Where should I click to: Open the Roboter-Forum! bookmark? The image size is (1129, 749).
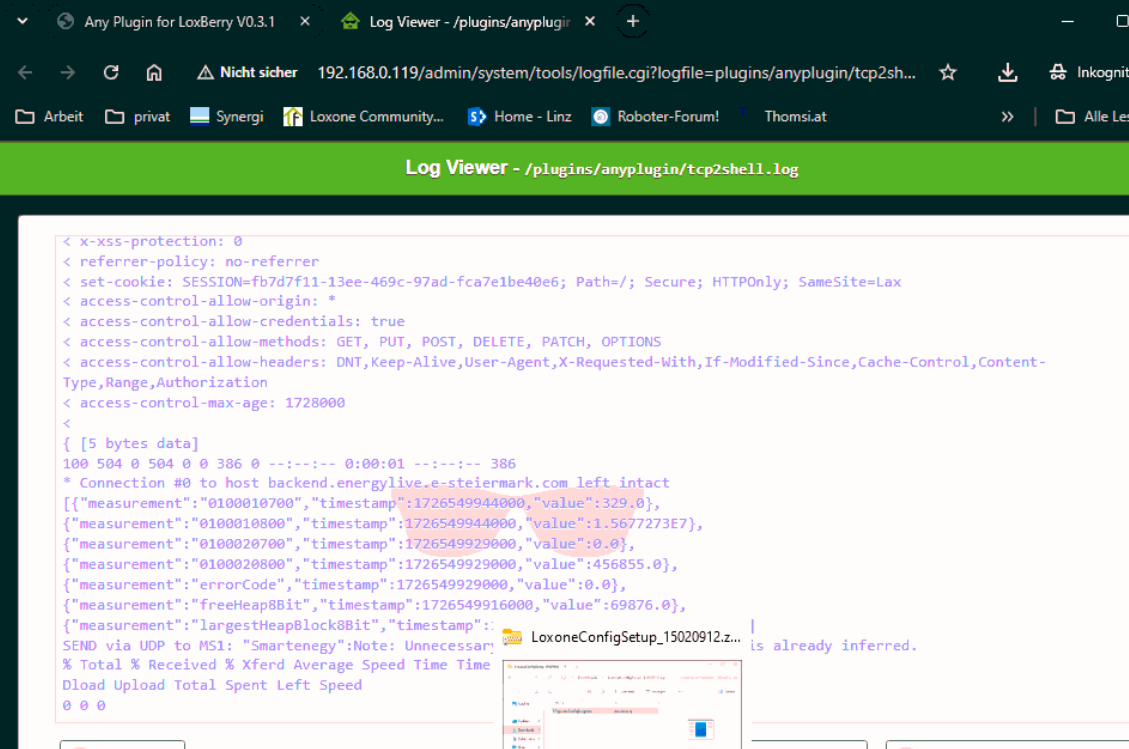pos(655,117)
